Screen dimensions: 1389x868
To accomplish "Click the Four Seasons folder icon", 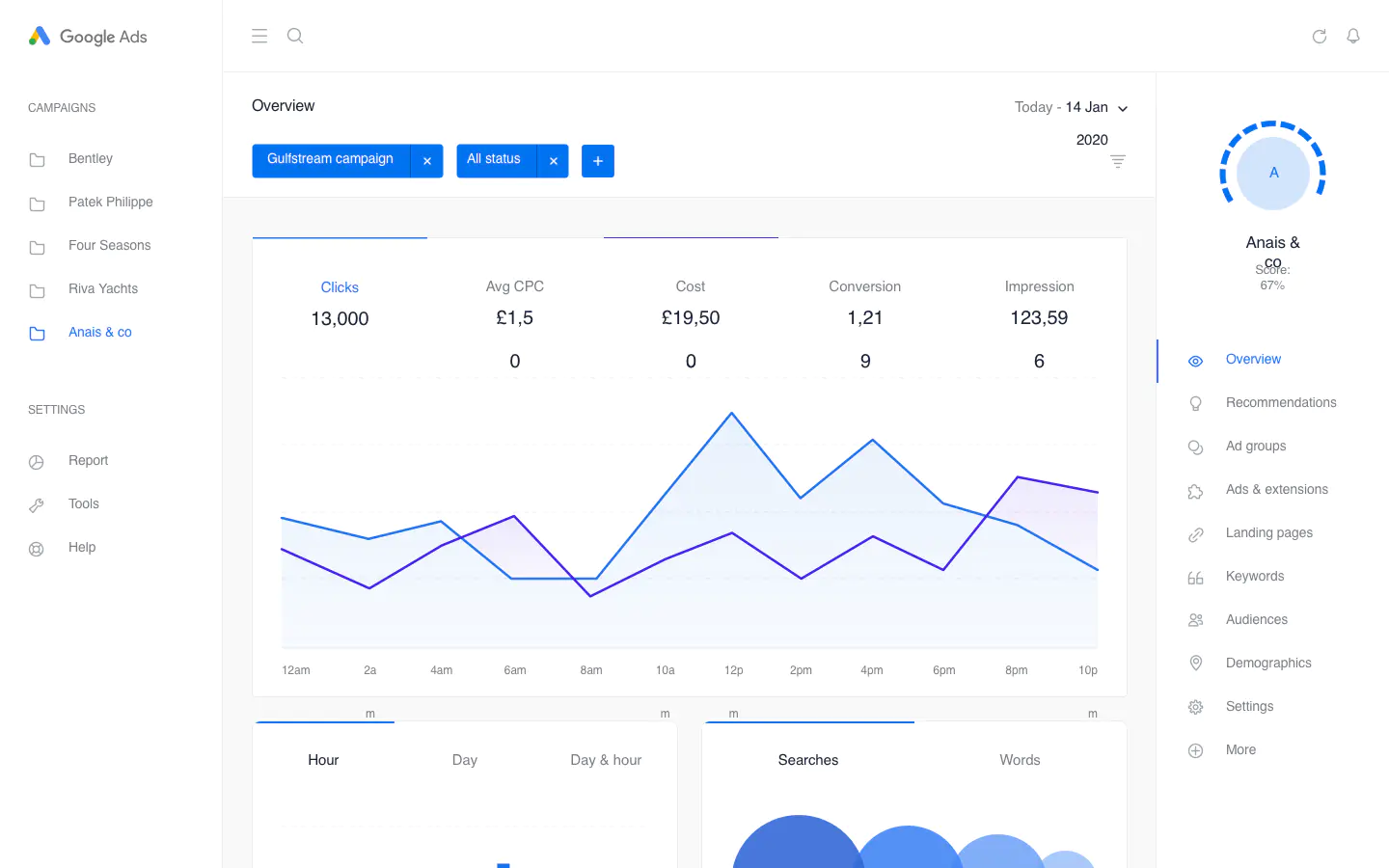I will [37, 247].
